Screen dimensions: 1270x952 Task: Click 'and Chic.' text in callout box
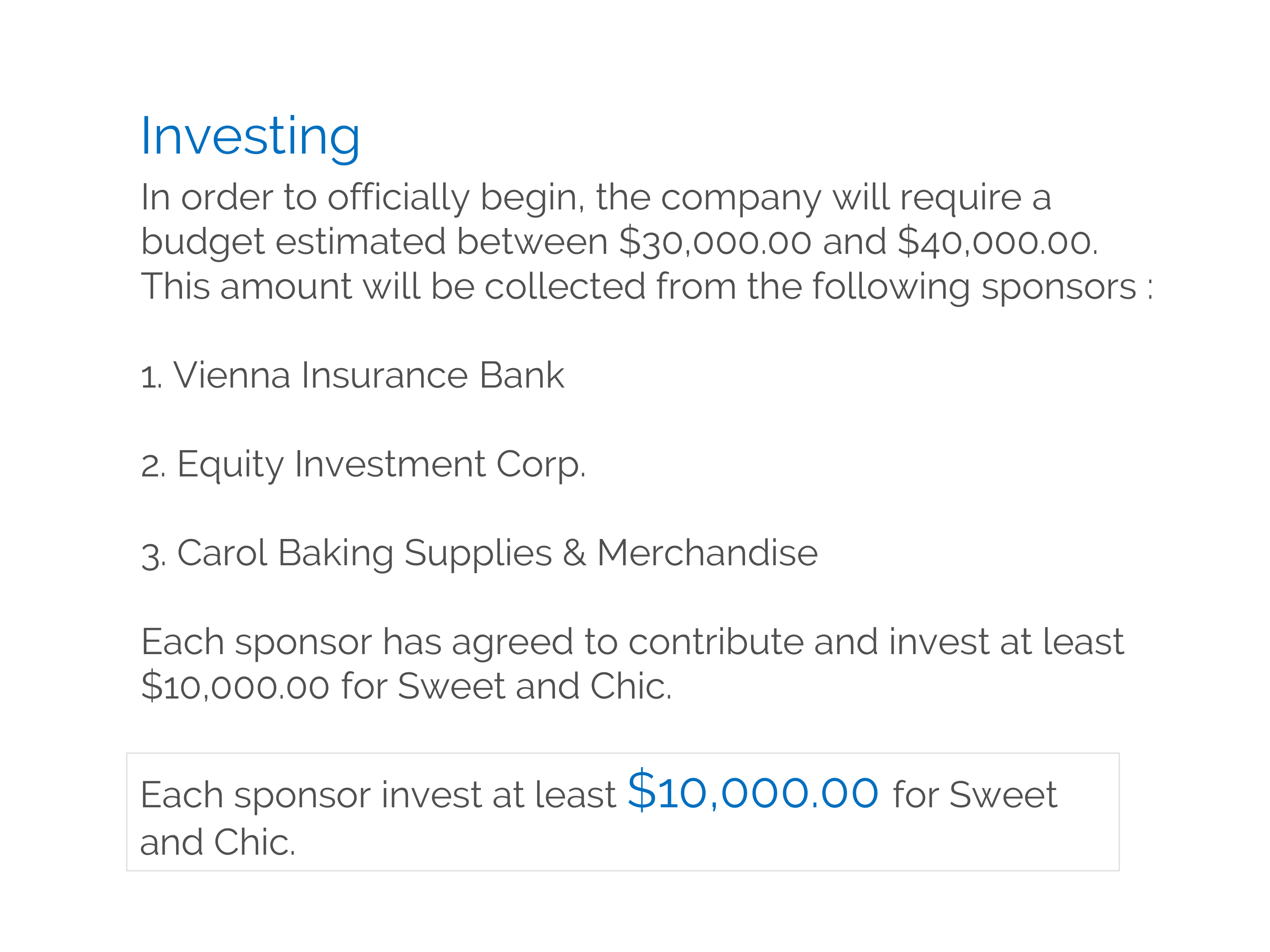pos(218,842)
